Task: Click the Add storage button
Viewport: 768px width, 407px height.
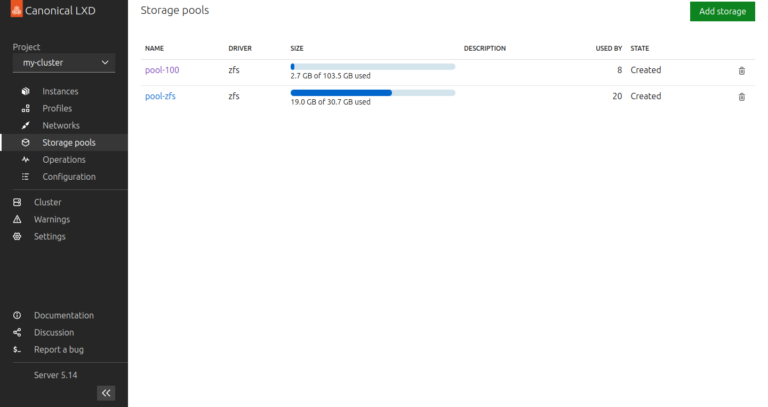Action: click(x=722, y=11)
